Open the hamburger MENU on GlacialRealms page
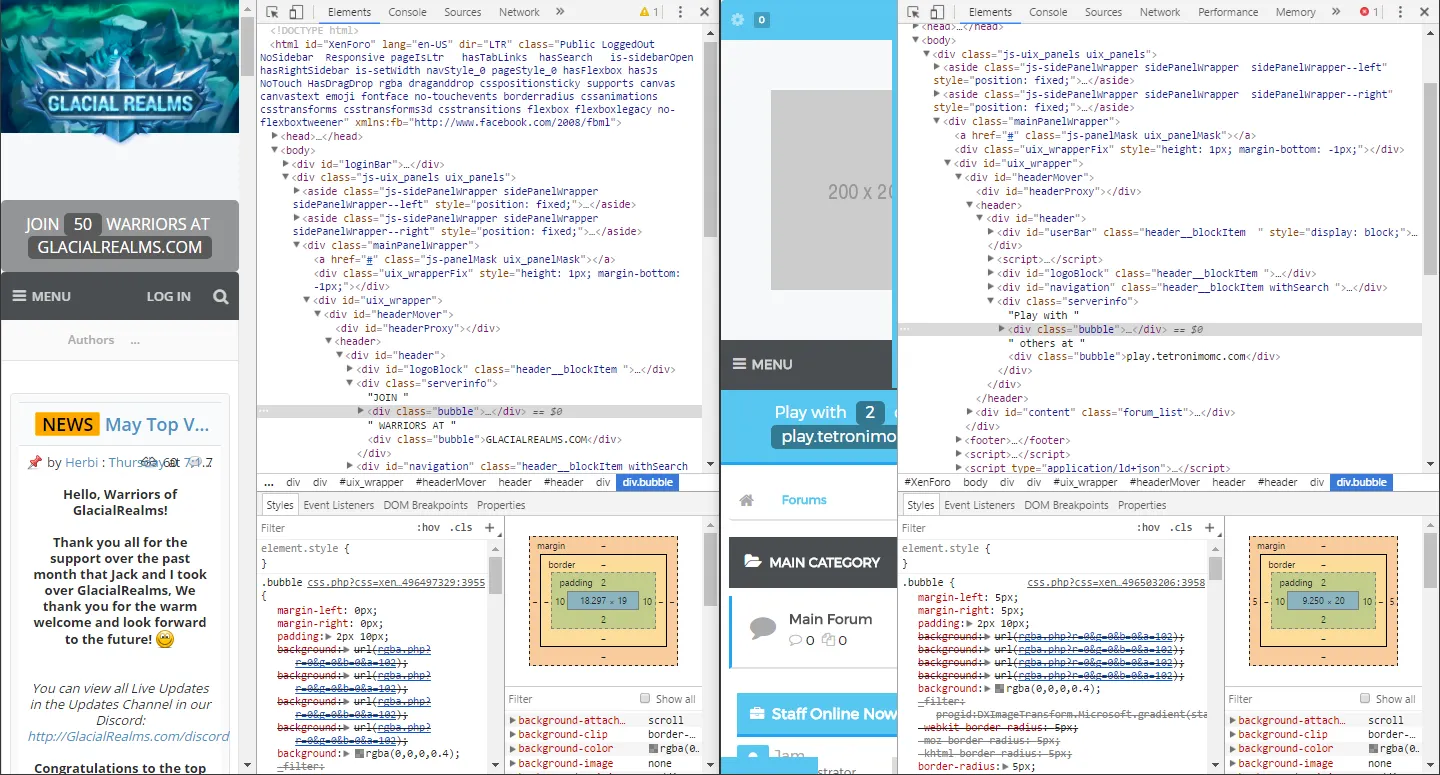1440x775 pixels. click(x=41, y=296)
